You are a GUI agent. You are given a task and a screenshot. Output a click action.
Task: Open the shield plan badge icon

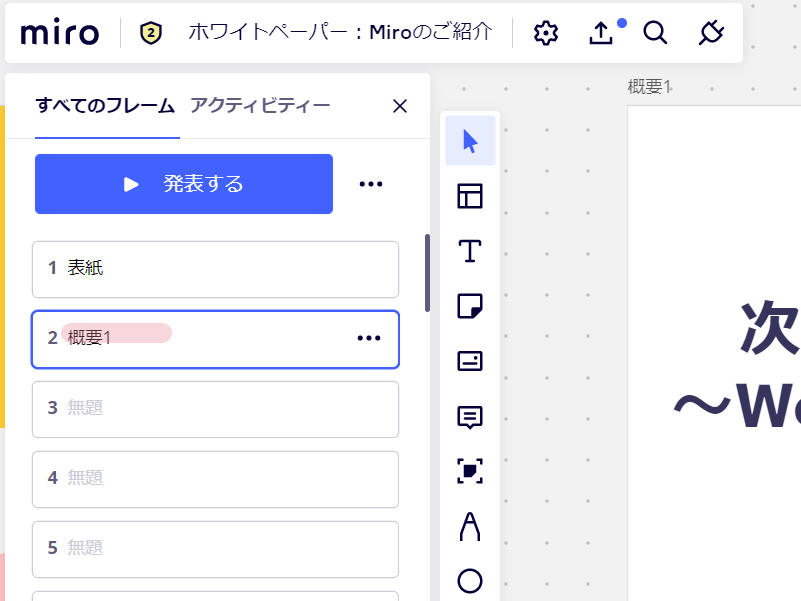pos(151,33)
